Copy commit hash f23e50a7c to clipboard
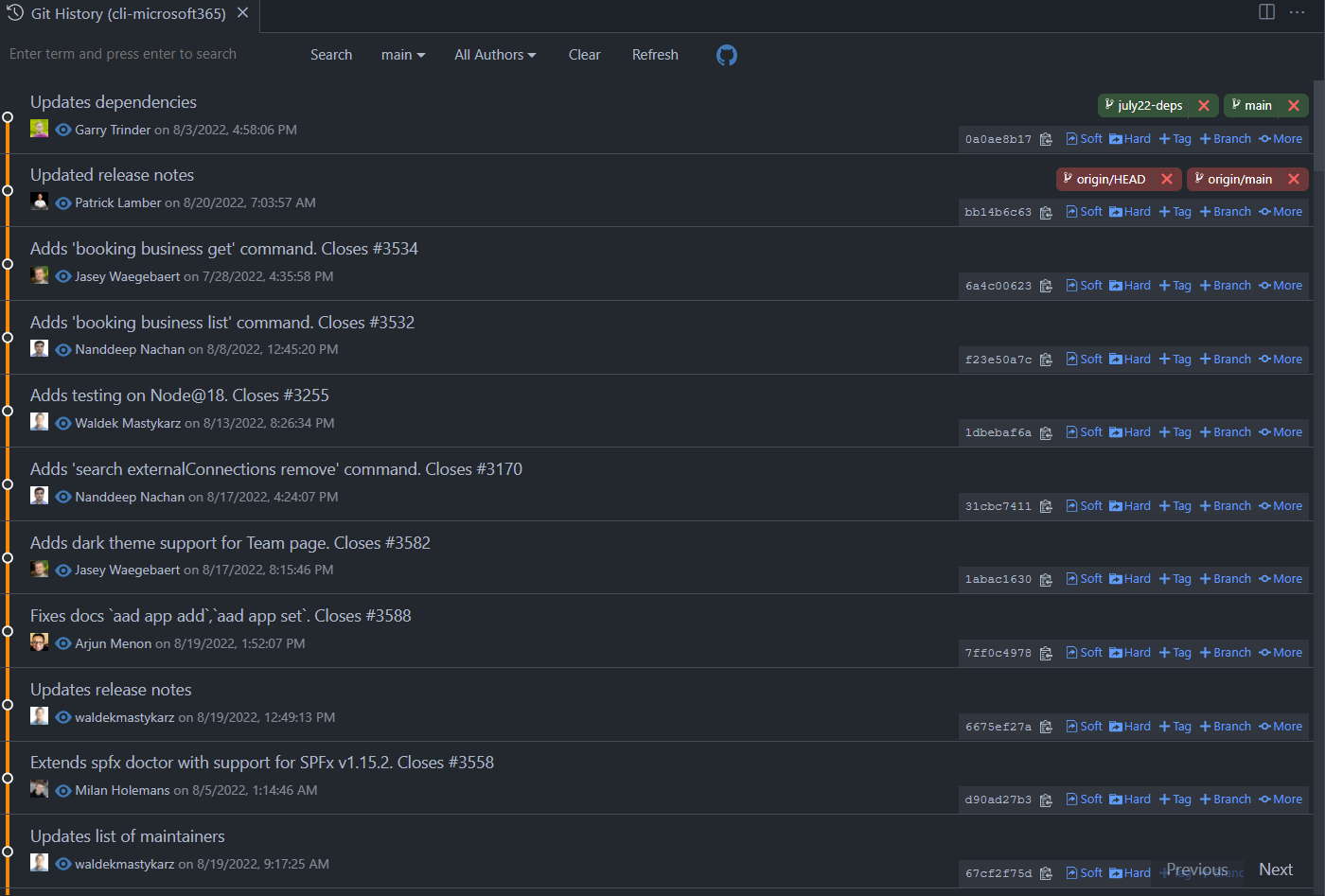Image resolution: width=1325 pixels, height=896 pixels. tap(1046, 360)
